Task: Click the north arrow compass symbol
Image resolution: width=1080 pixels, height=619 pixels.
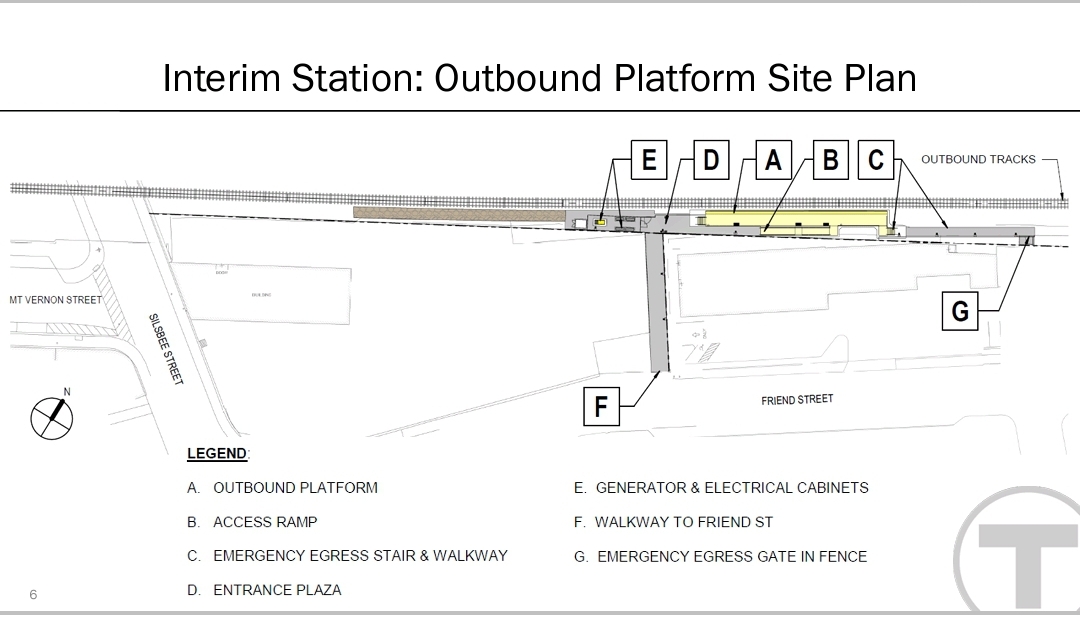Action: [x=52, y=417]
